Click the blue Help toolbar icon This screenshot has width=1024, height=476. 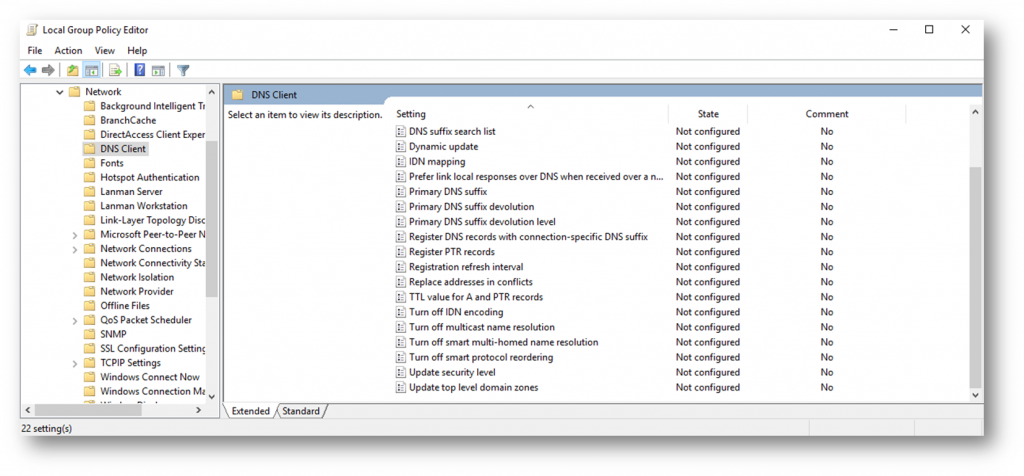pyautogui.click(x=140, y=71)
